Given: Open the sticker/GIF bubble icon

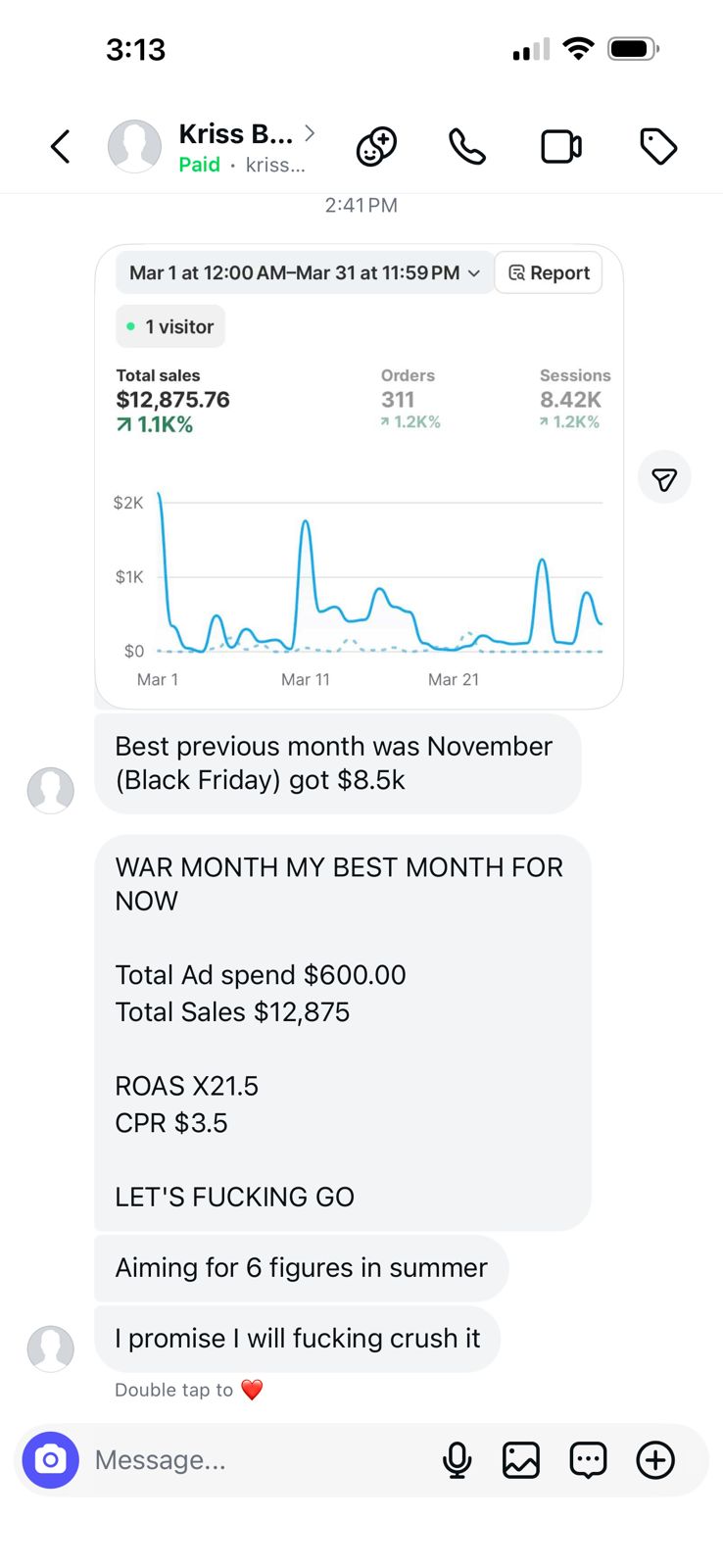Looking at the screenshot, I should coord(588,1460).
